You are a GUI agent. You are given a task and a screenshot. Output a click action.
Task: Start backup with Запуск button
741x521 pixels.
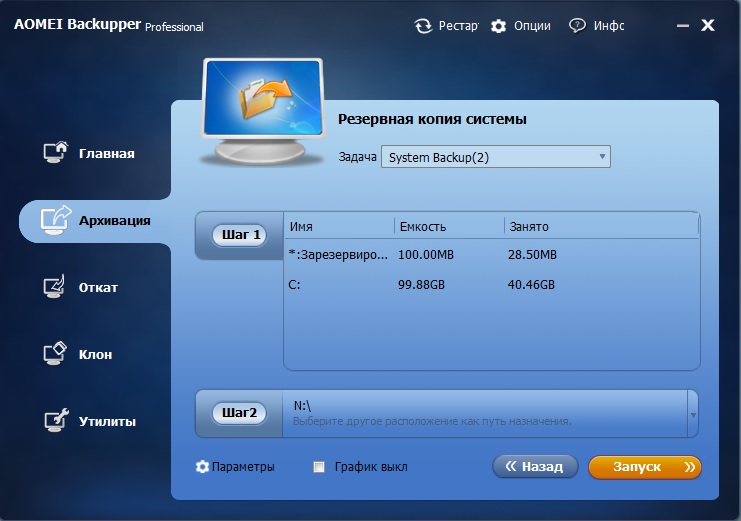645,467
